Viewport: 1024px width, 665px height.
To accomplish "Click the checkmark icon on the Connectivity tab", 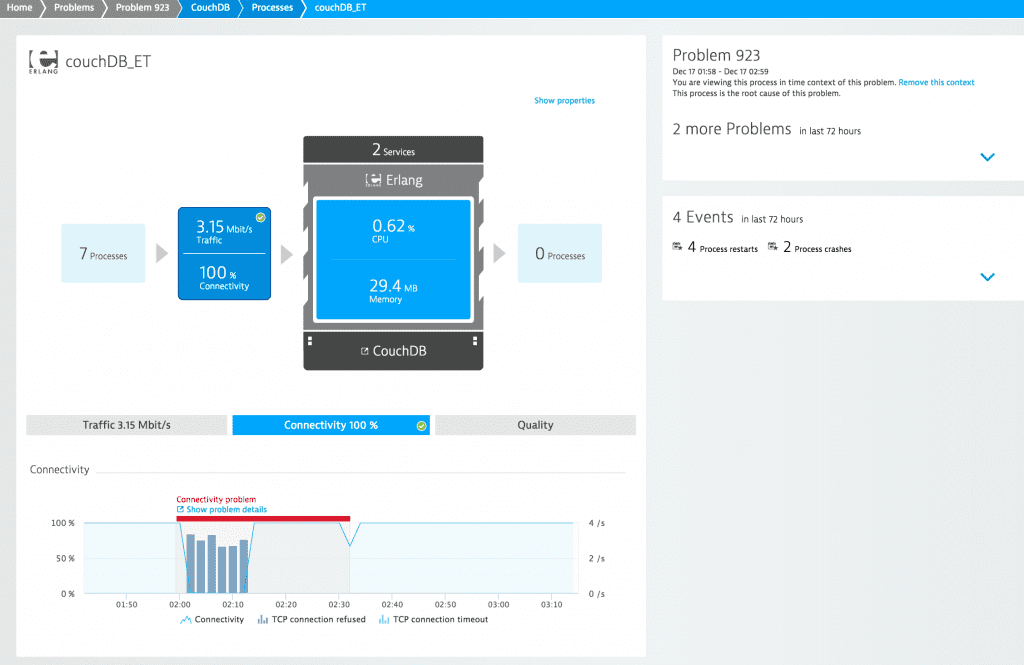I will 421,424.
